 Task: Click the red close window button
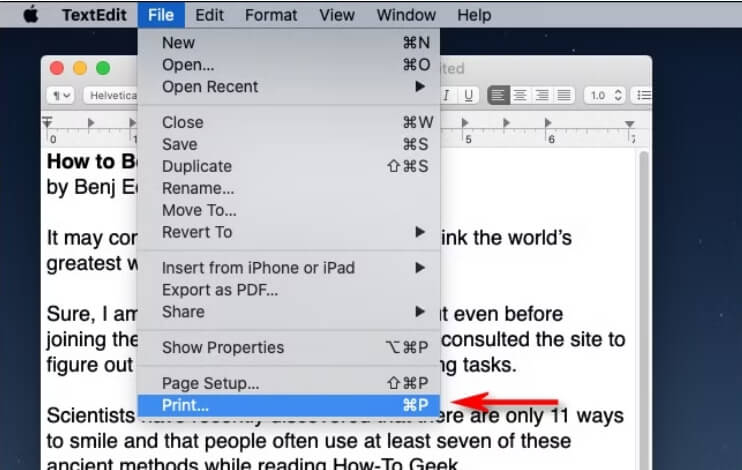[57, 68]
